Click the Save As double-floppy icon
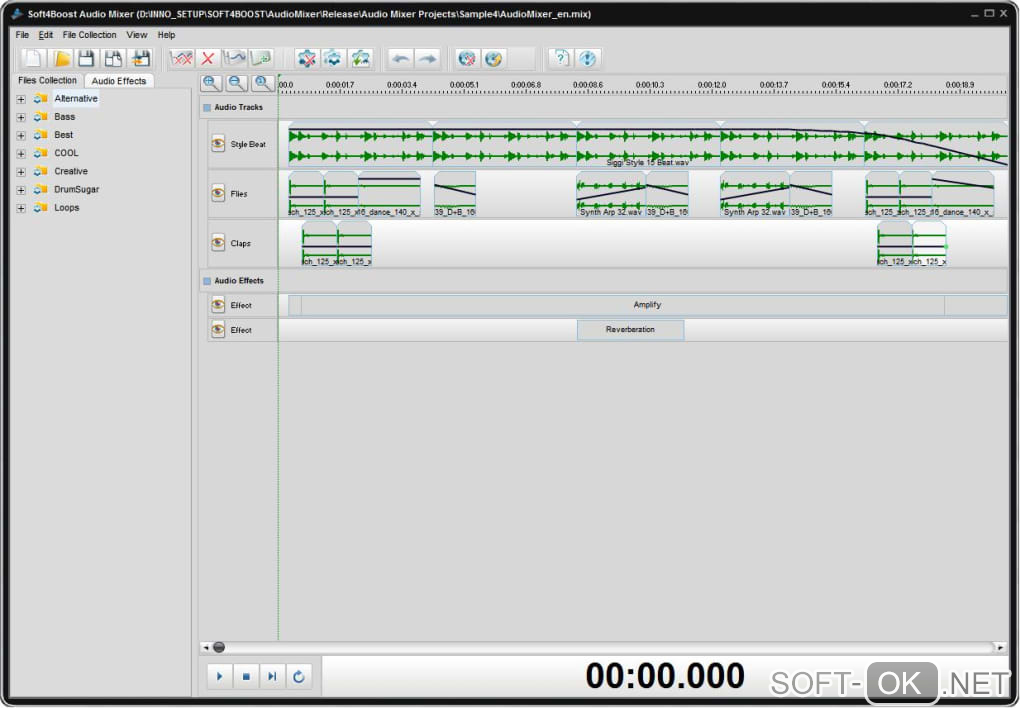 tap(113, 59)
